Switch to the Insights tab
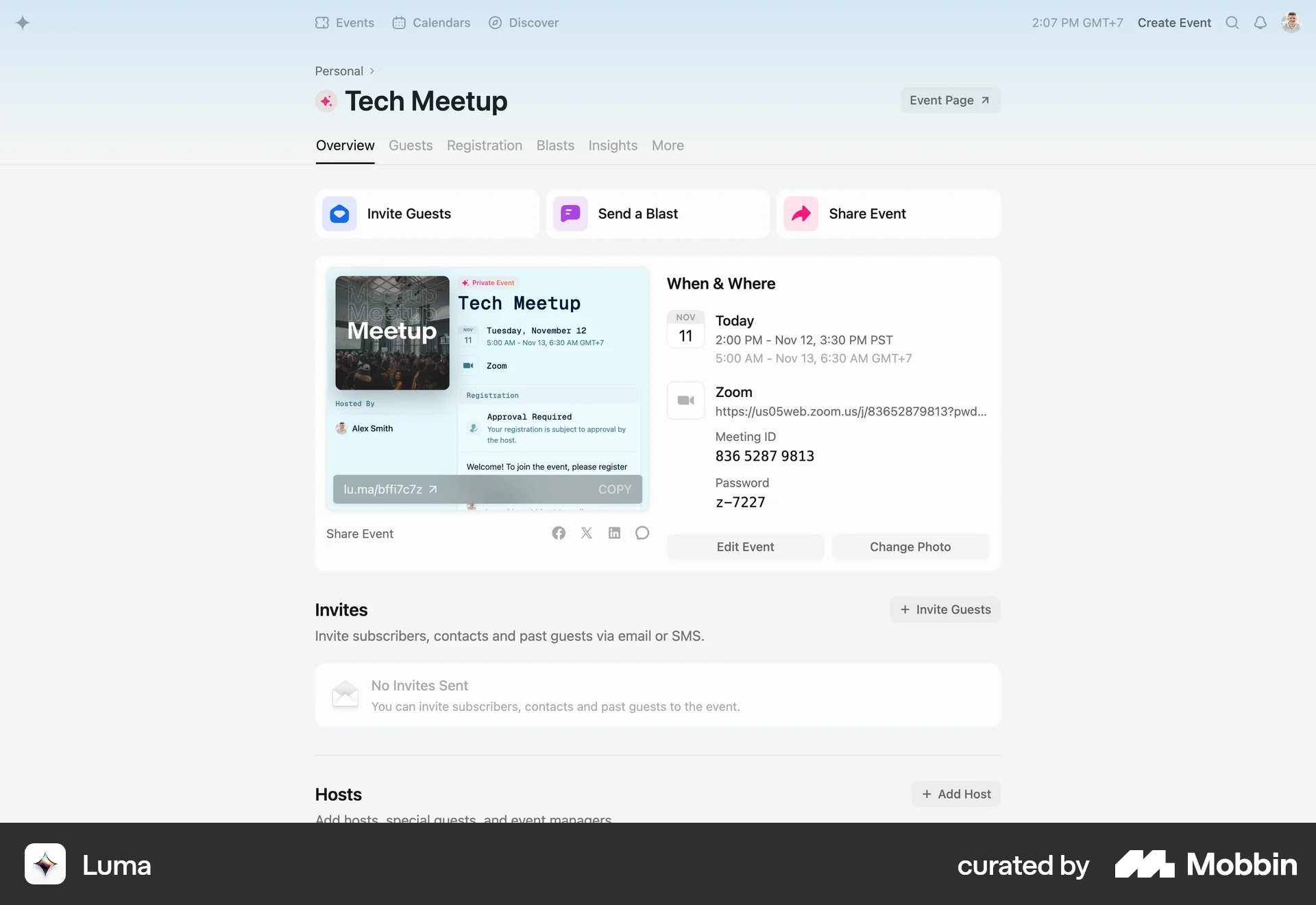The image size is (1316, 905). coord(612,145)
